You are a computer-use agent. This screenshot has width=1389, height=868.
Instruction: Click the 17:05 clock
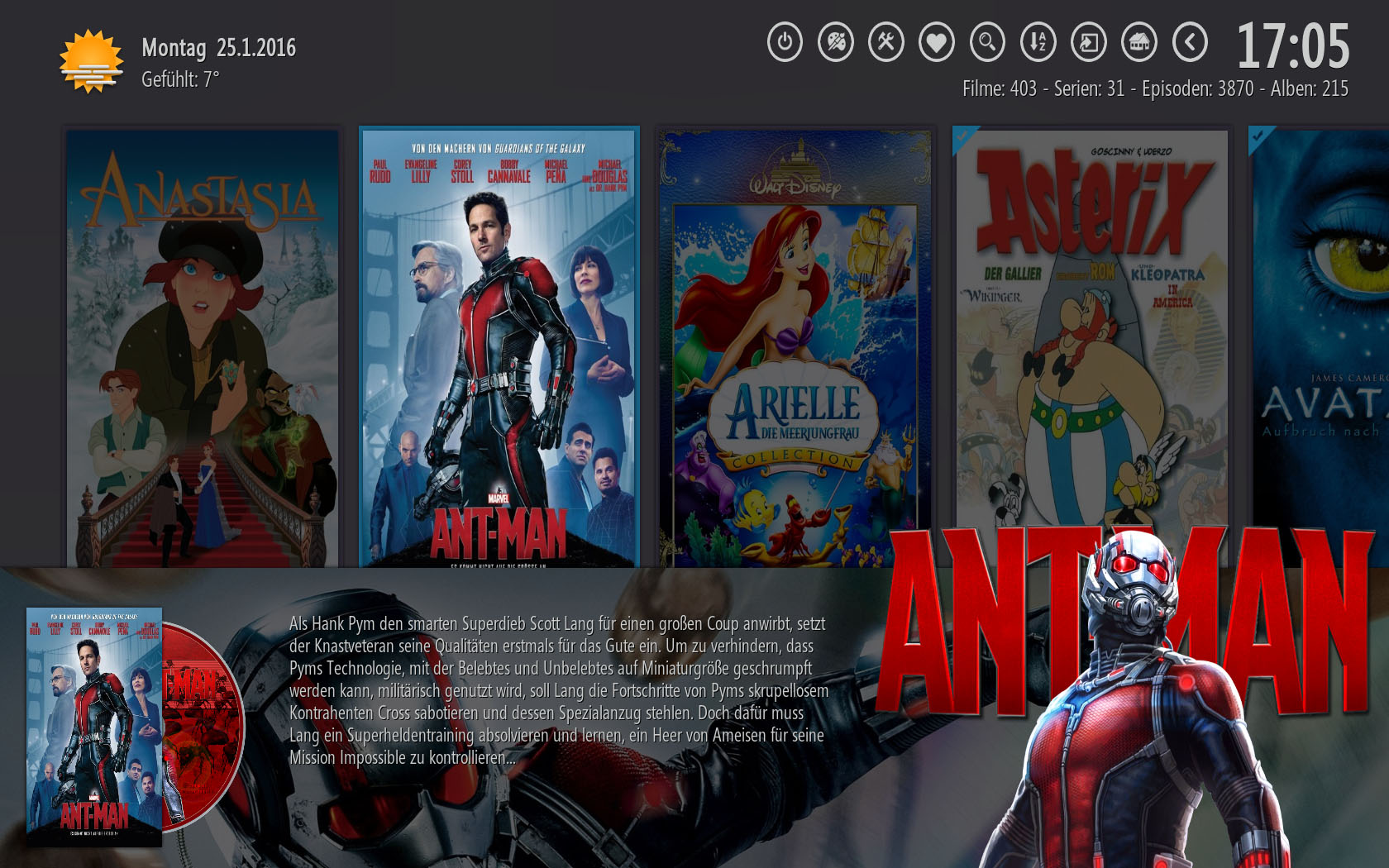point(1292,45)
